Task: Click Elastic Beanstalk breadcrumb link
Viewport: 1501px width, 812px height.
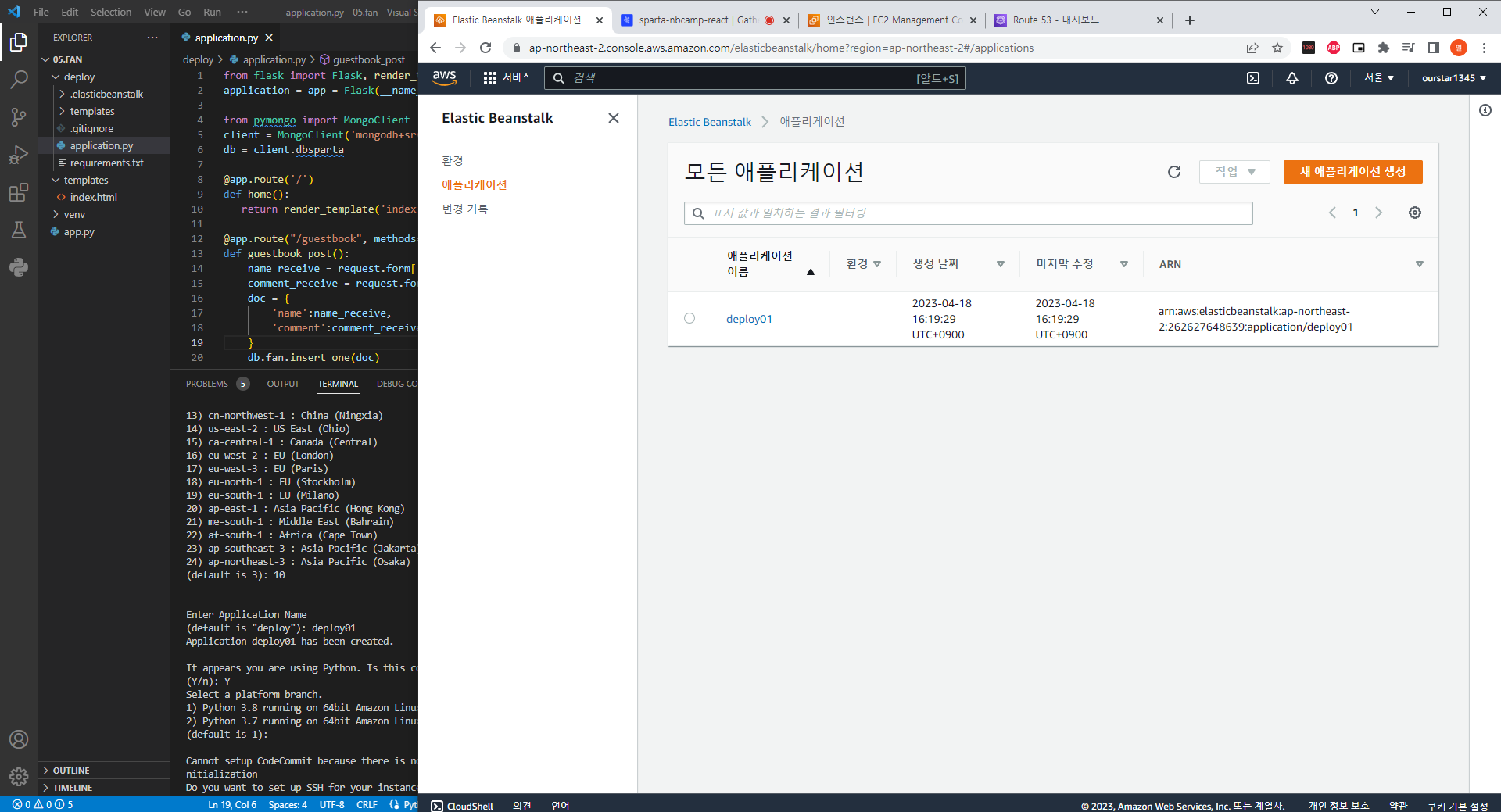Action: pyautogui.click(x=709, y=122)
